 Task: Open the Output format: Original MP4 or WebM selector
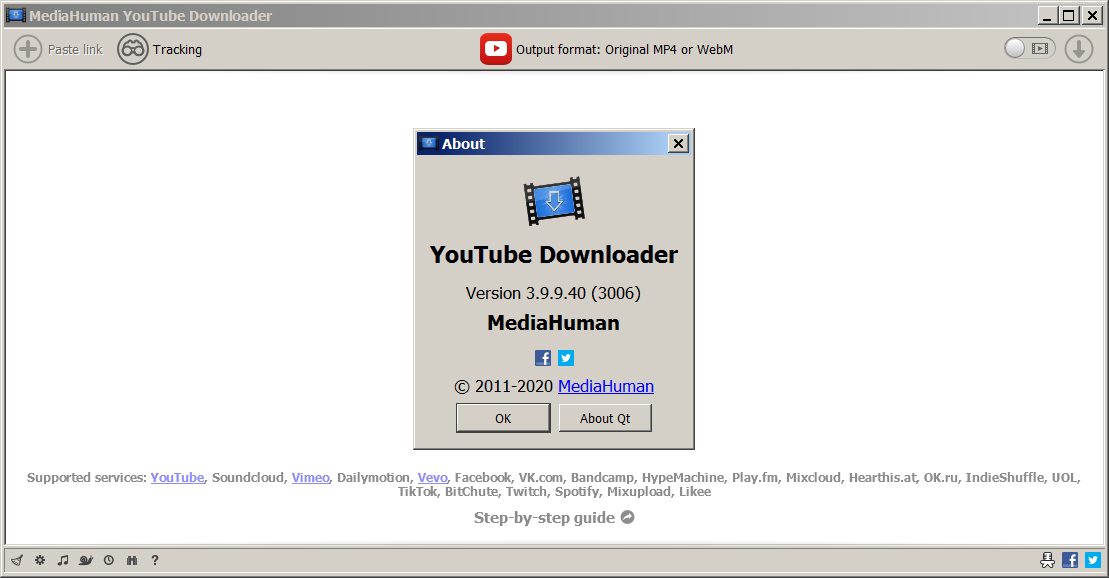[624, 50]
